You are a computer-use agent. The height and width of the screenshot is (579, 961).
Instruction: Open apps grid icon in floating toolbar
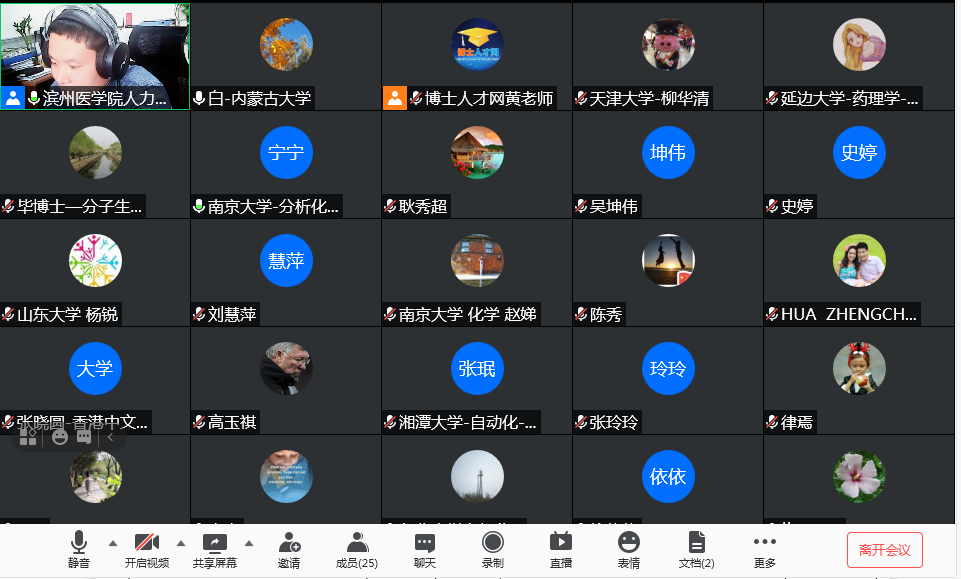tap(28, 437)
